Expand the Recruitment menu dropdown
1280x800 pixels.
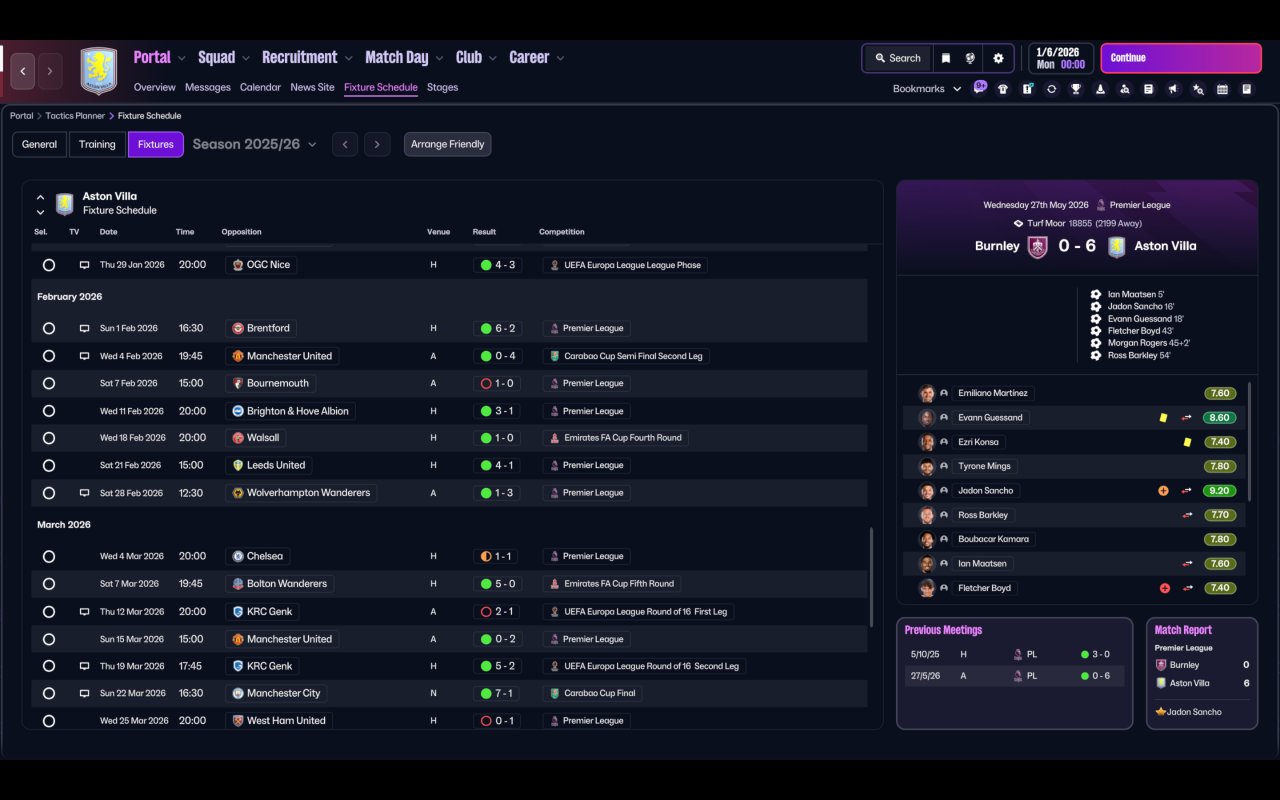(x=347, y=58)
